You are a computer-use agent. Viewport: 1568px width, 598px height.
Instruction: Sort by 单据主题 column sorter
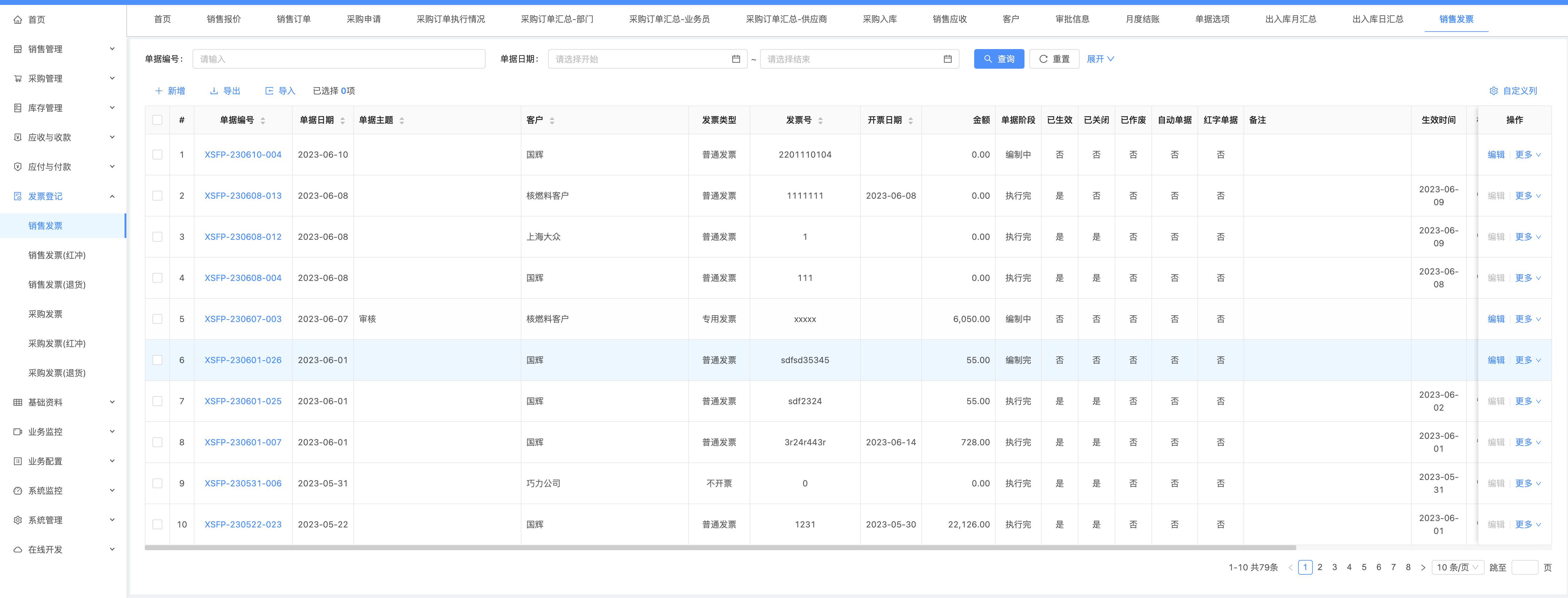[402, 121]
